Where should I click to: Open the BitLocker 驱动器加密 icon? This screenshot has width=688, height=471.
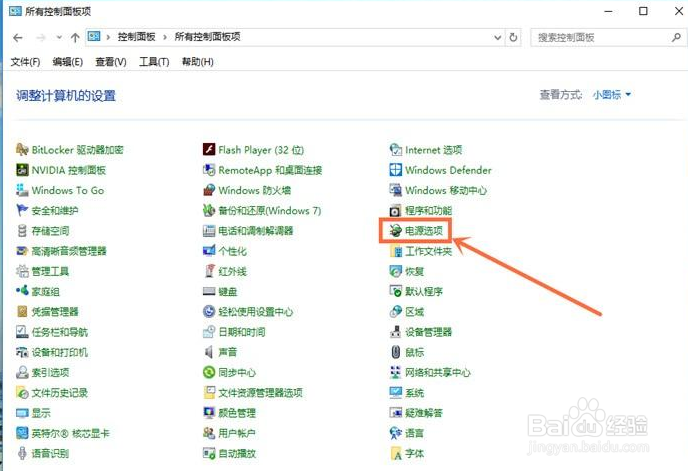(x=22, y=150)
